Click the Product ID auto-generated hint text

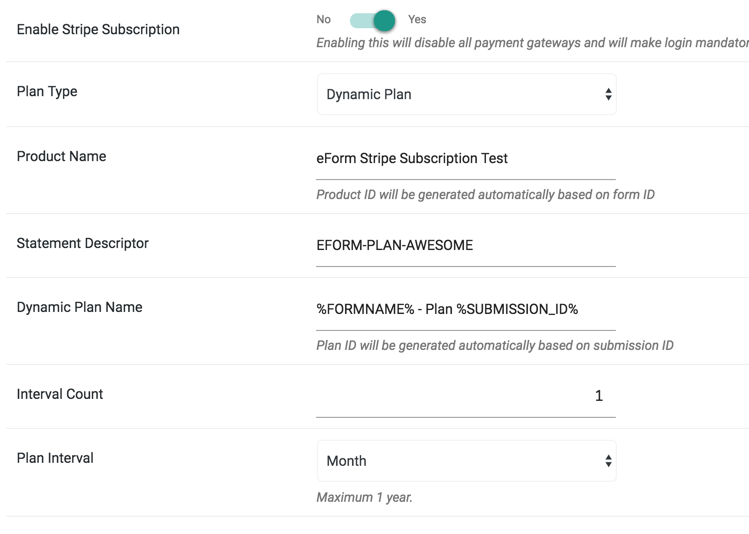click(485, 195)
